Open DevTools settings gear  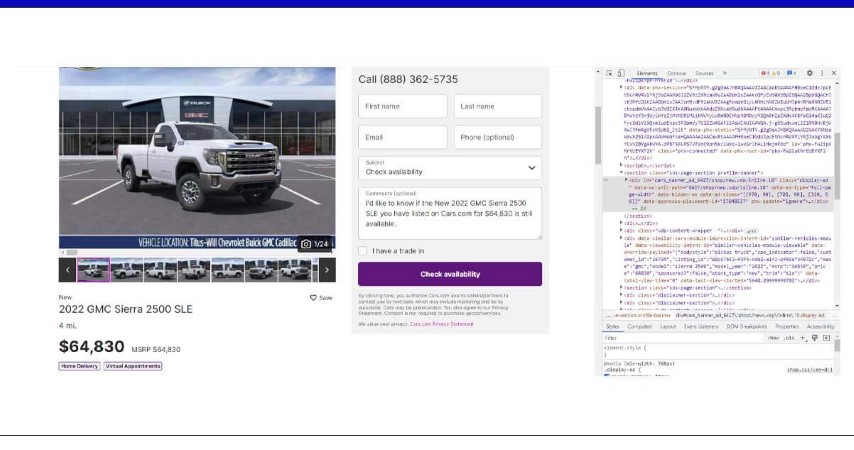coord(810,73)
